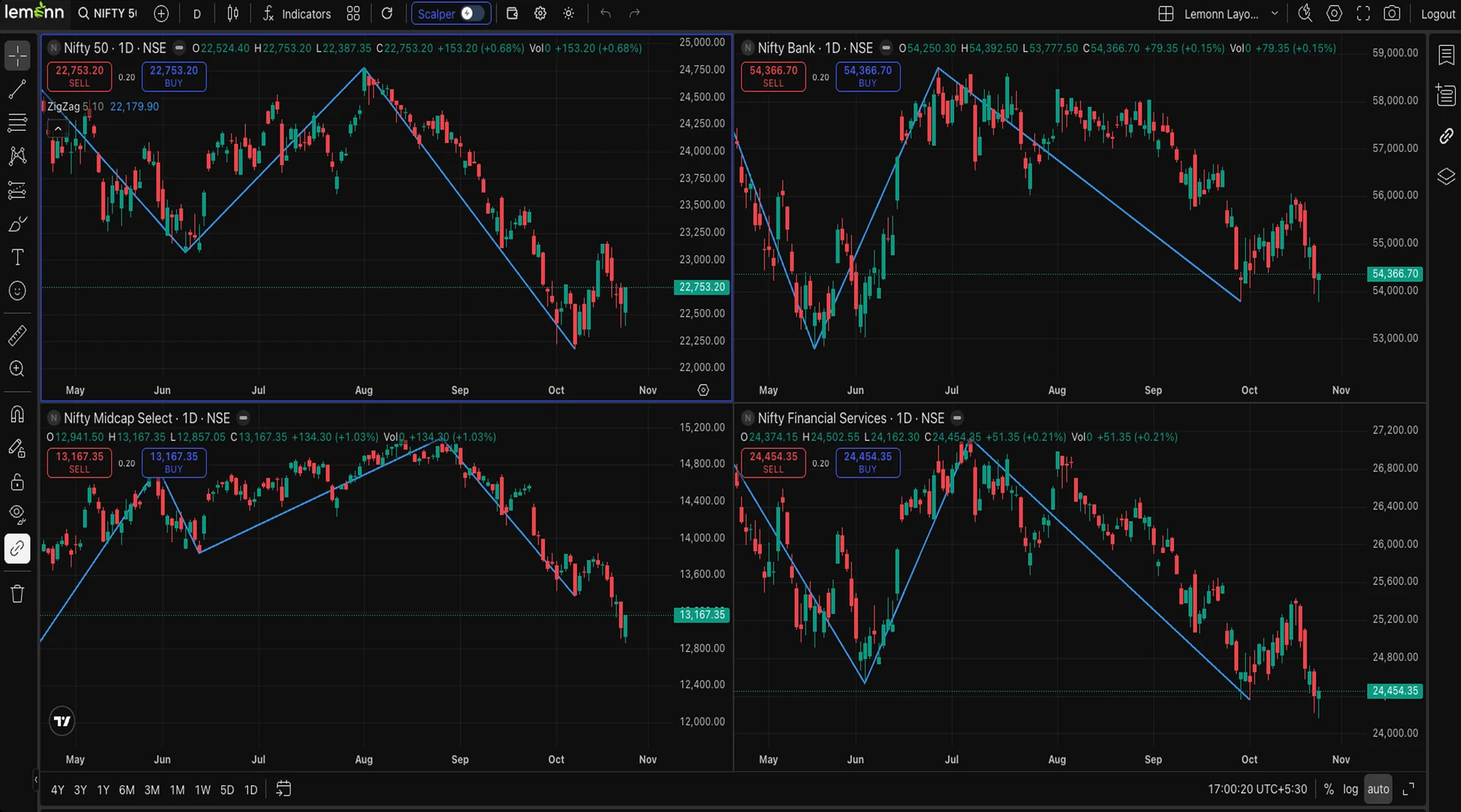Toggle the percent scale option
This screenshot has width=1461, height=812.
pos(1329,789)
